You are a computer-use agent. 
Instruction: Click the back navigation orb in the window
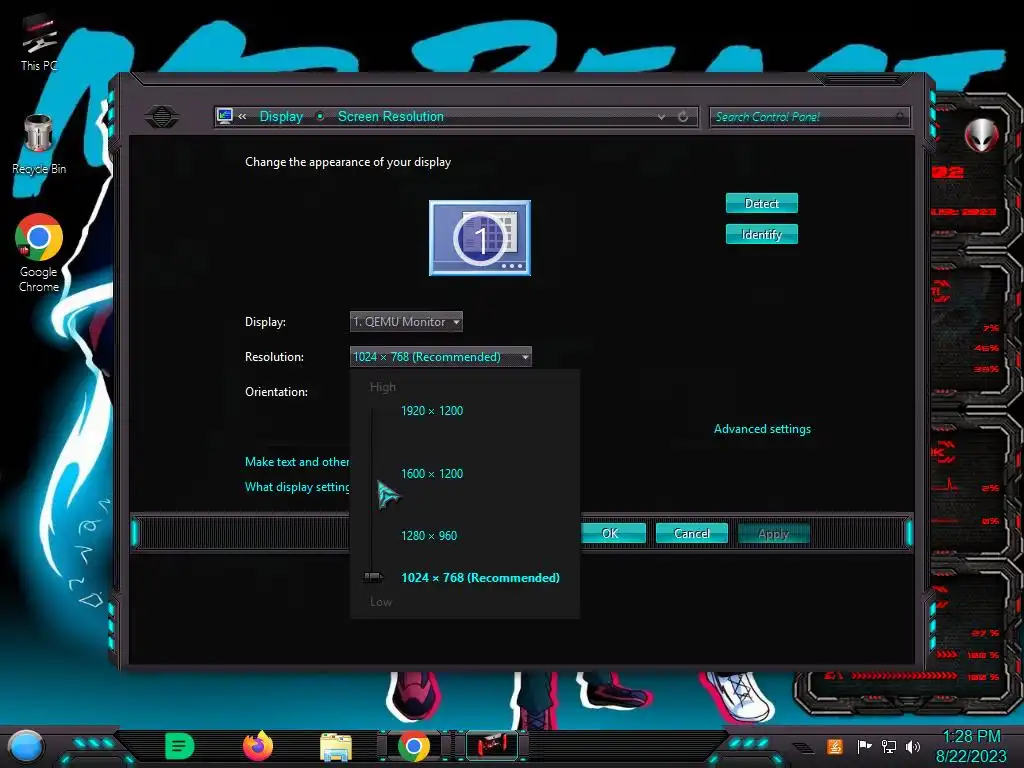[162, 117]
